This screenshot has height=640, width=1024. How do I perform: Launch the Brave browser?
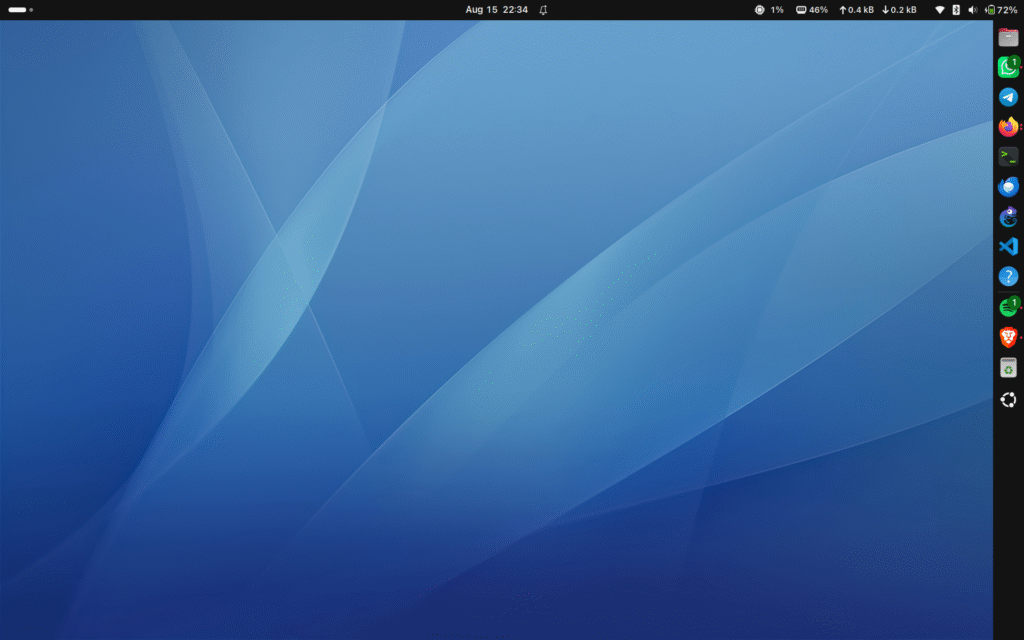coord(1008,336)
